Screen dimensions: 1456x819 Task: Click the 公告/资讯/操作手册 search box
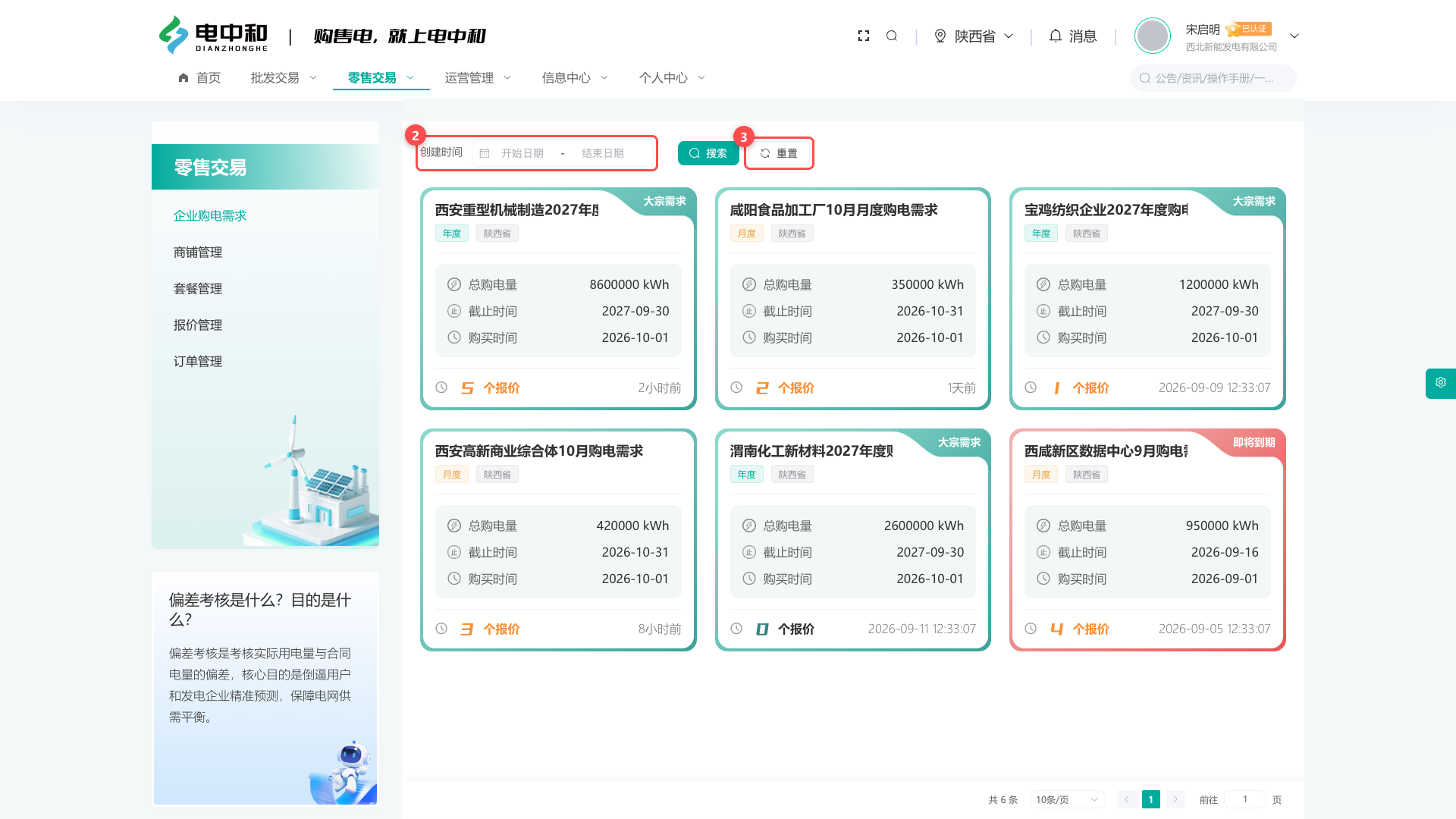(x=1213, y=78)
